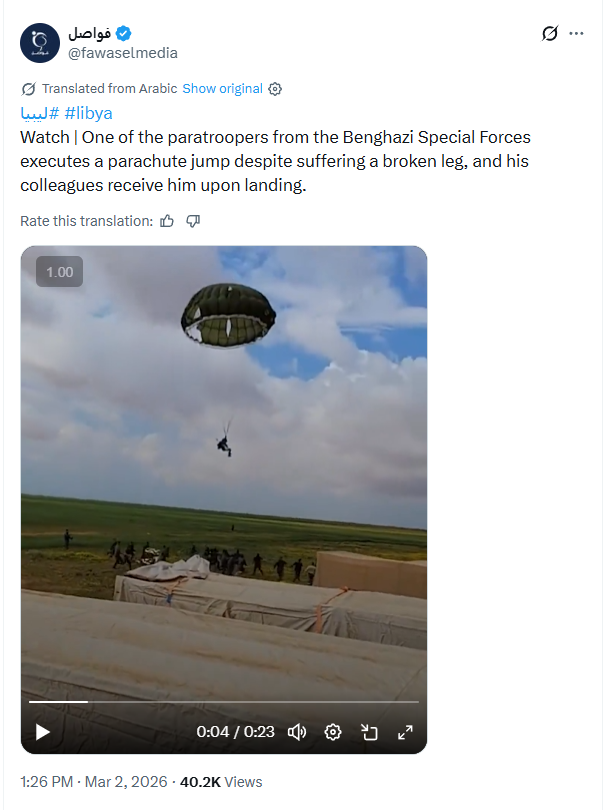Screen dimensions: 610x810
Task: Open the Arabic ليبيا hashtag
Action: [40, 113]
